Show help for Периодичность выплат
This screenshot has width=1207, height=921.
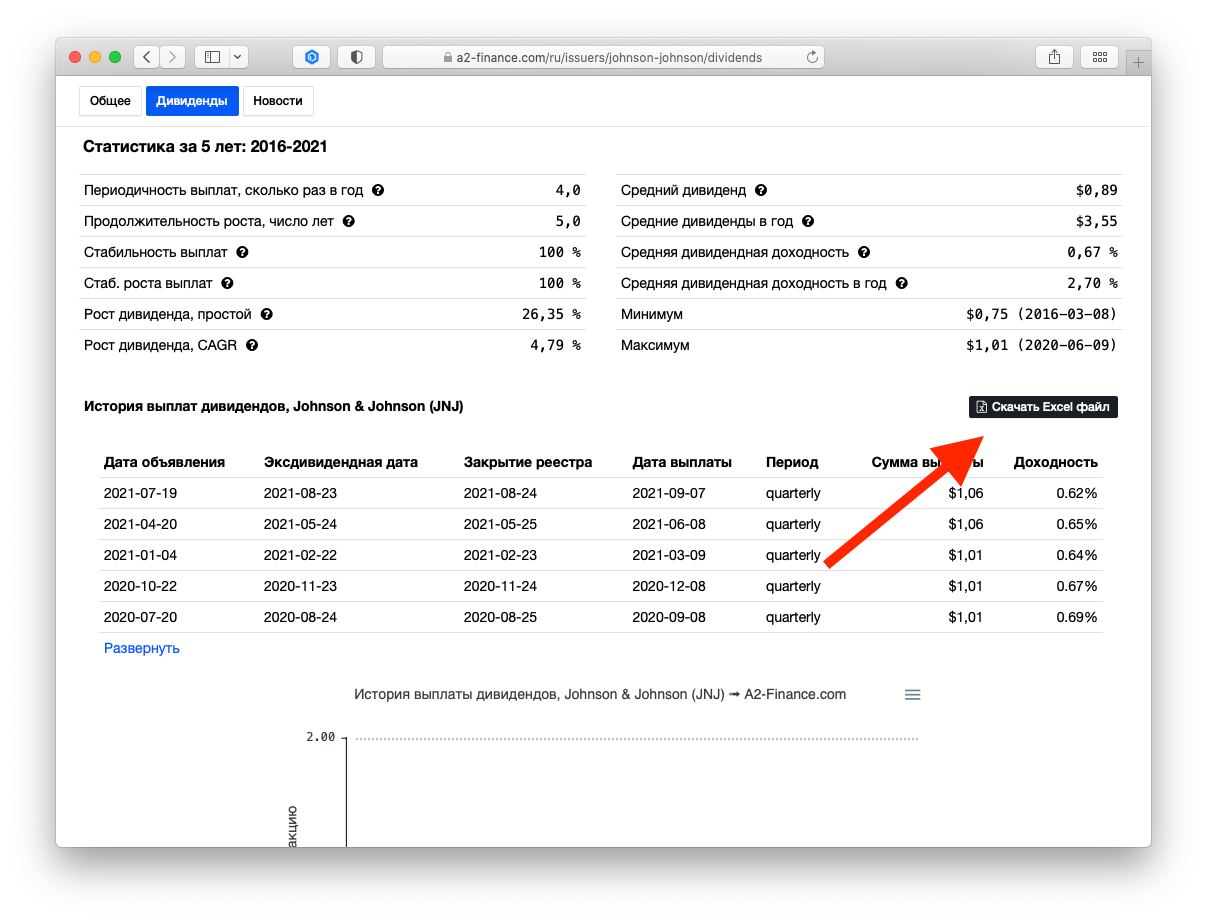378,190
